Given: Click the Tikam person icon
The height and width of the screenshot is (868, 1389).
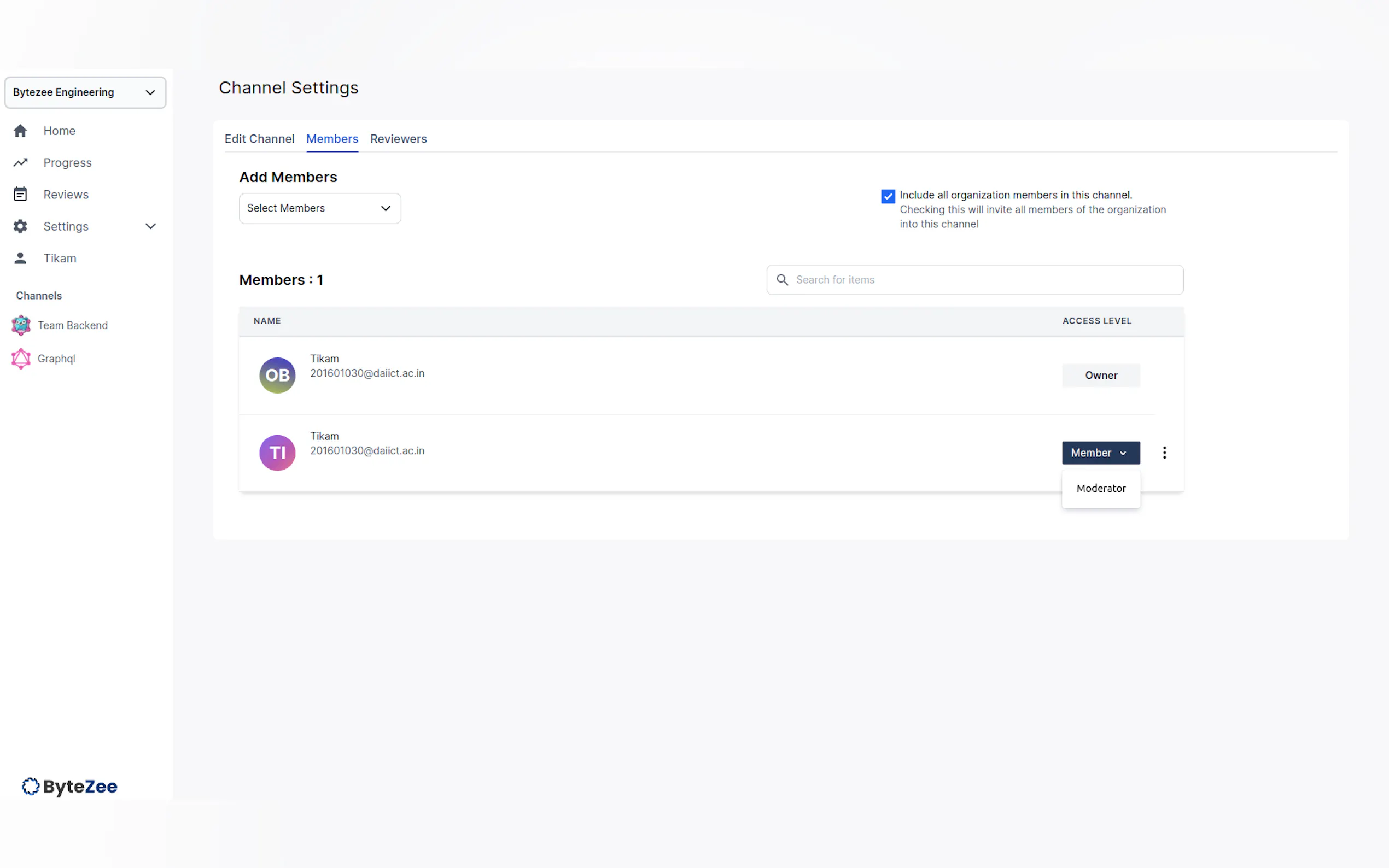Looking at the screenshot, I should (x=20, y=259).
